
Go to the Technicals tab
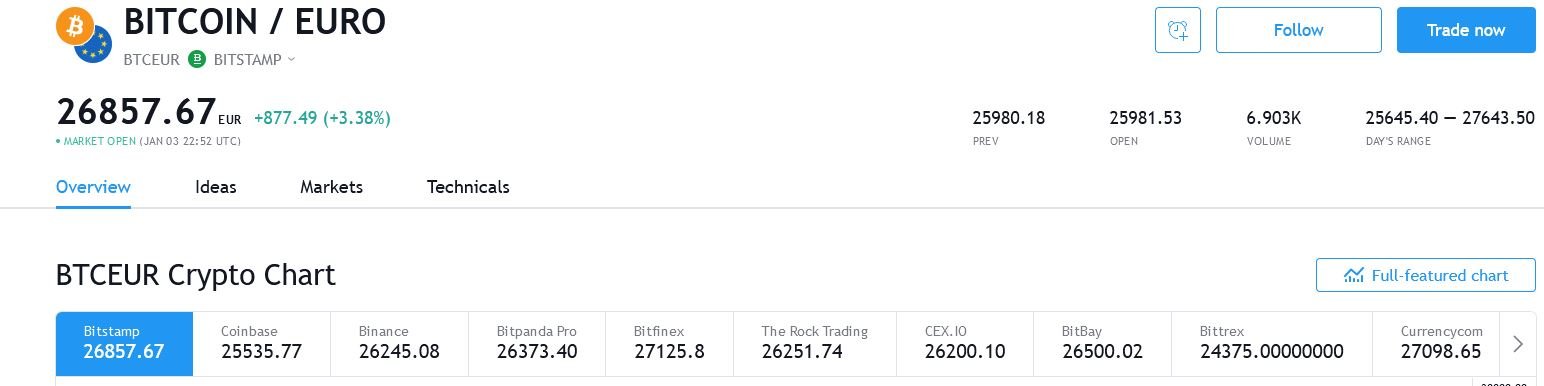(468, 187)
